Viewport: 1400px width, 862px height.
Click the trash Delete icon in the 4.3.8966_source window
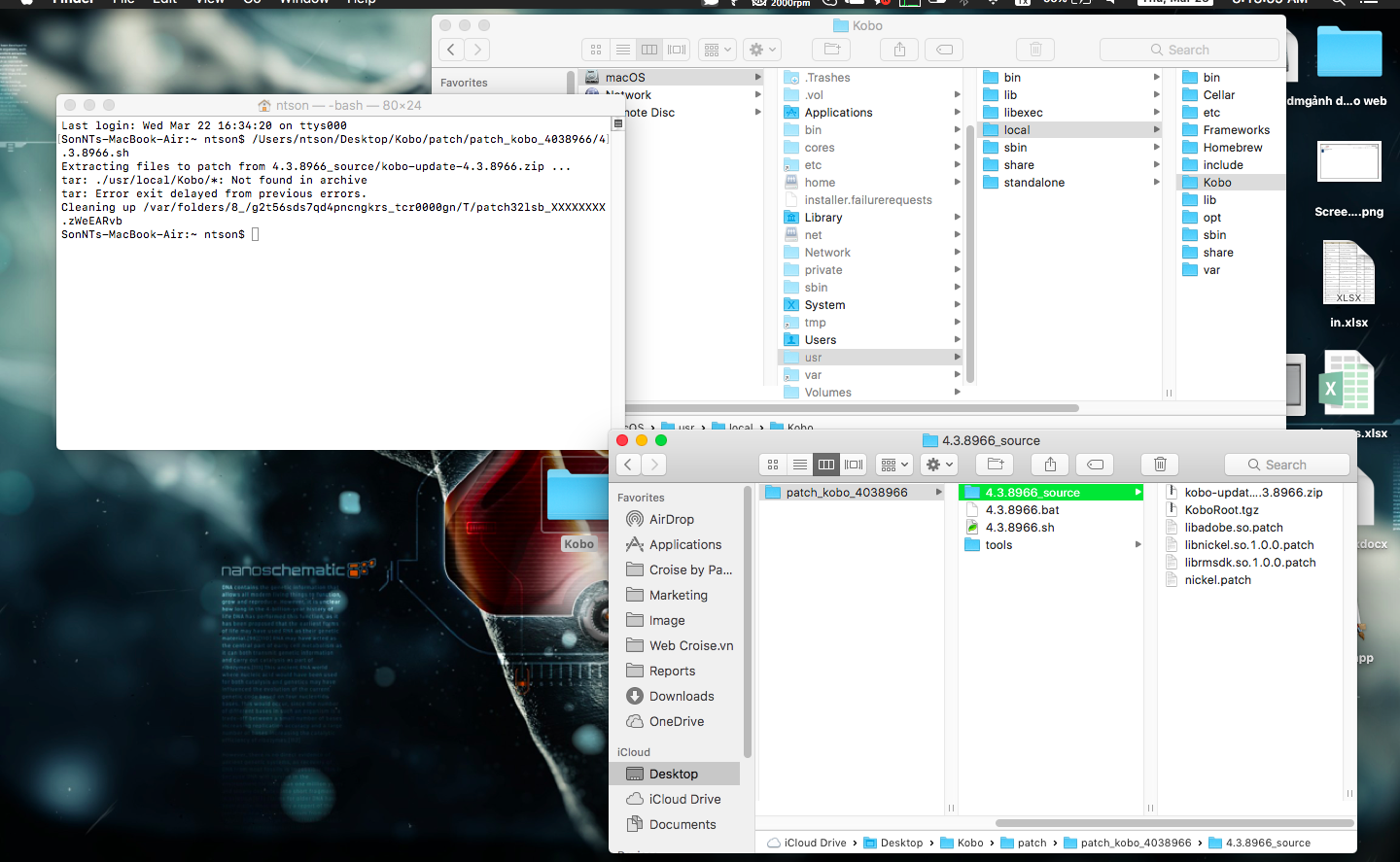tap(1160, 465)
